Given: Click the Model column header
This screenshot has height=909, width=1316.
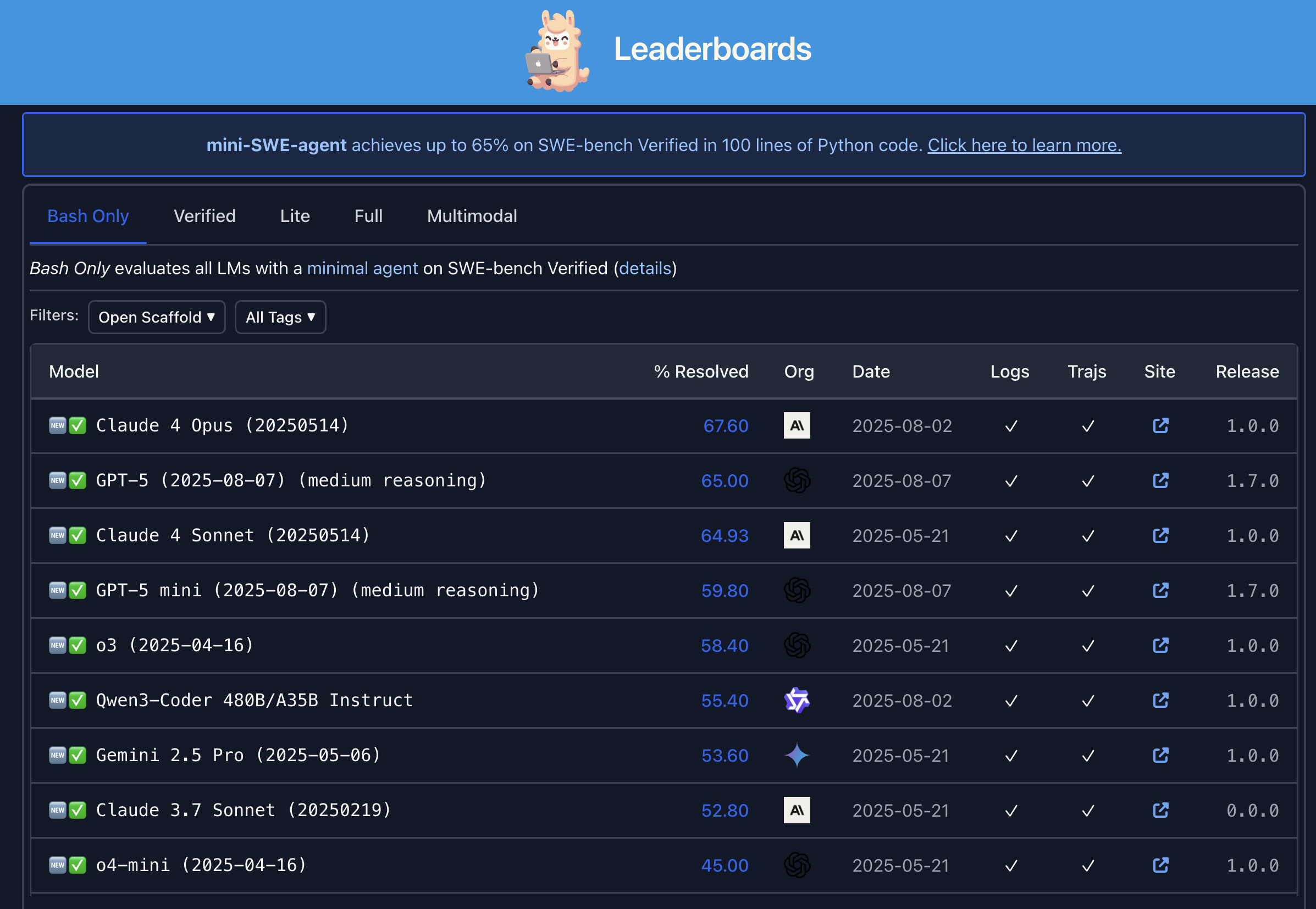Looking at the screenshot, I should coord(74,372).
